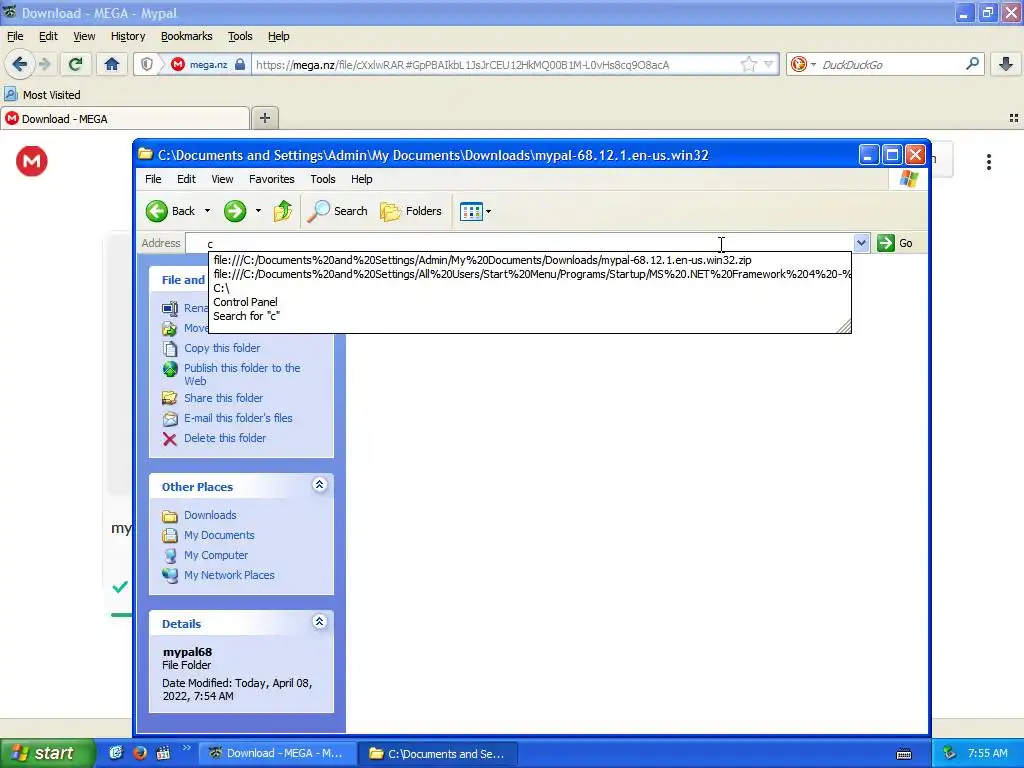The width and height of the screenshot is (1024, 768).
Task: Select the Startup MS .NET Framework path suggestion
Action: click(x=532, y=274)
